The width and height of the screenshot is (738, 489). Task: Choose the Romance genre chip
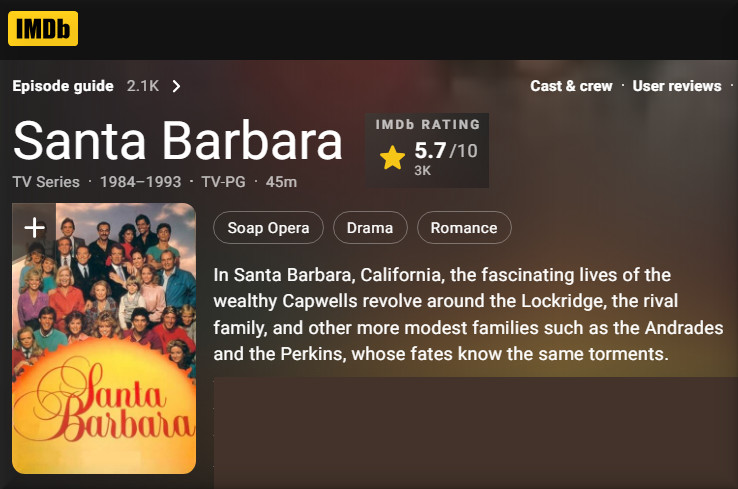point(464,228)
